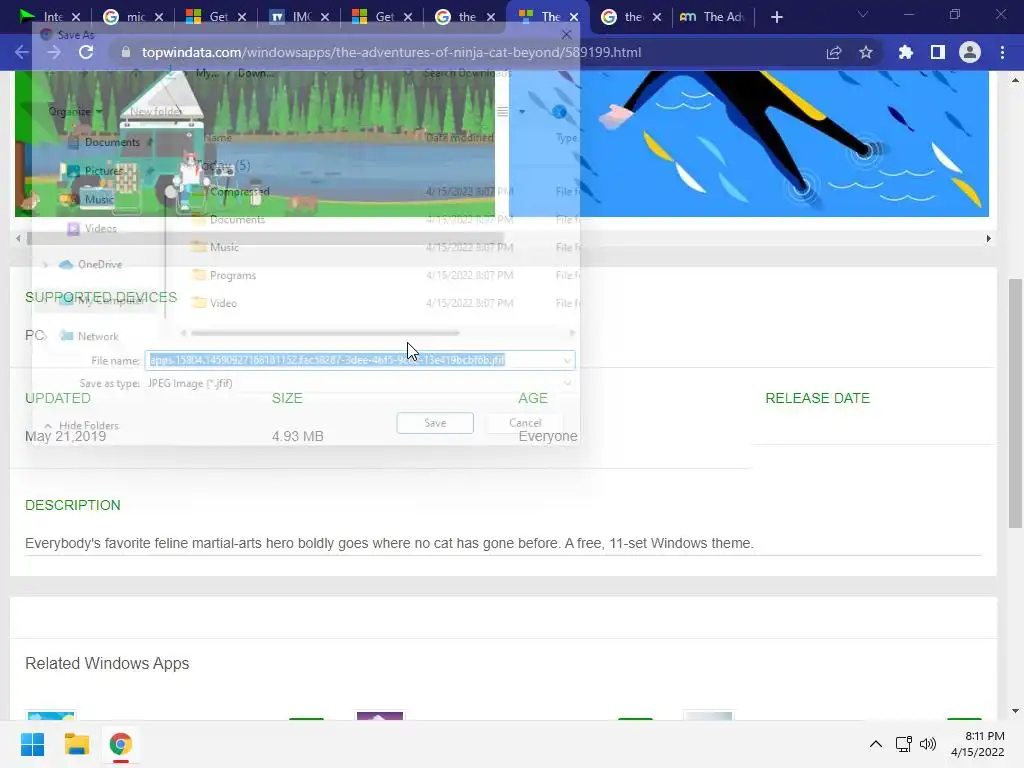The height and width of the screenshot is (768, 1024).
Task: Reload the current page
Action: (x=86, y=52)
